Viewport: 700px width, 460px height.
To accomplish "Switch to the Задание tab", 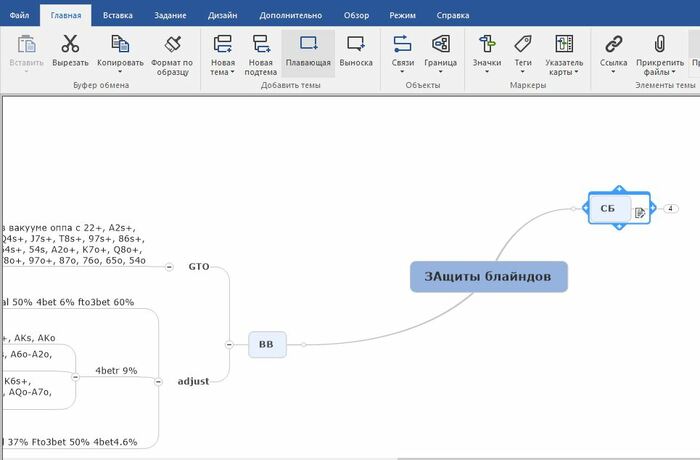I will point(170,15).
